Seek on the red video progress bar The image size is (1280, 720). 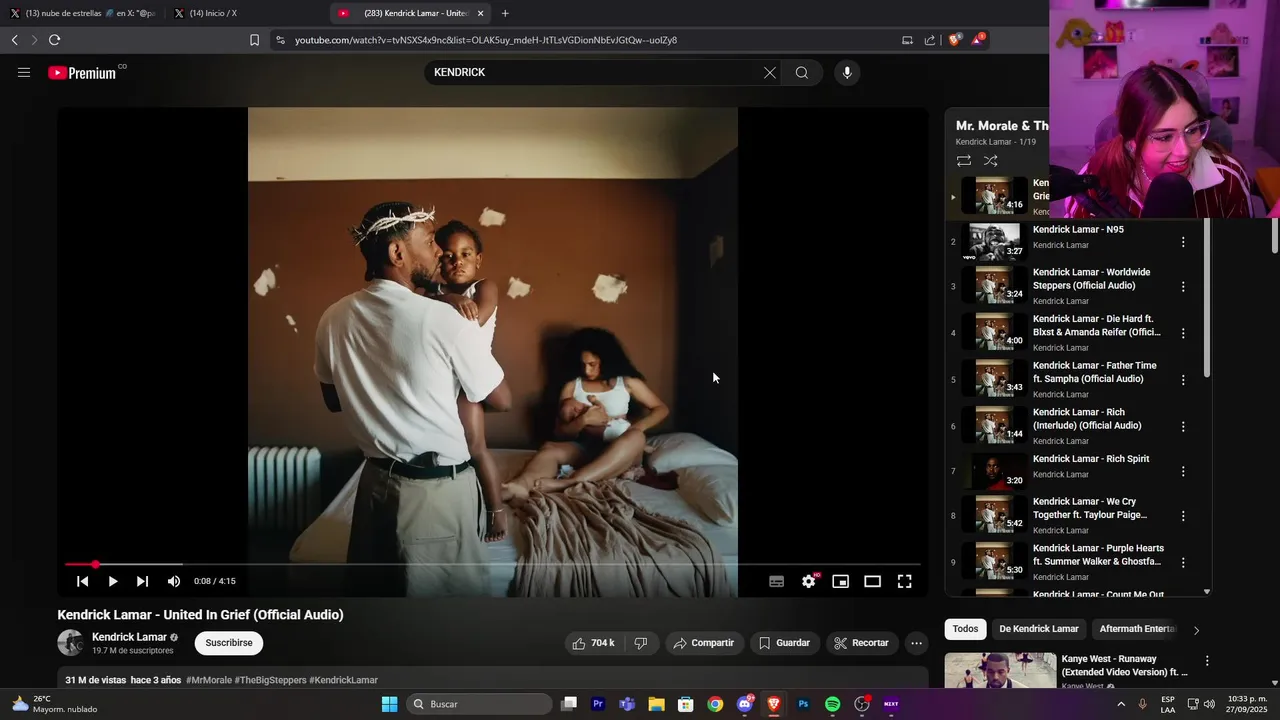coord(493,564)
